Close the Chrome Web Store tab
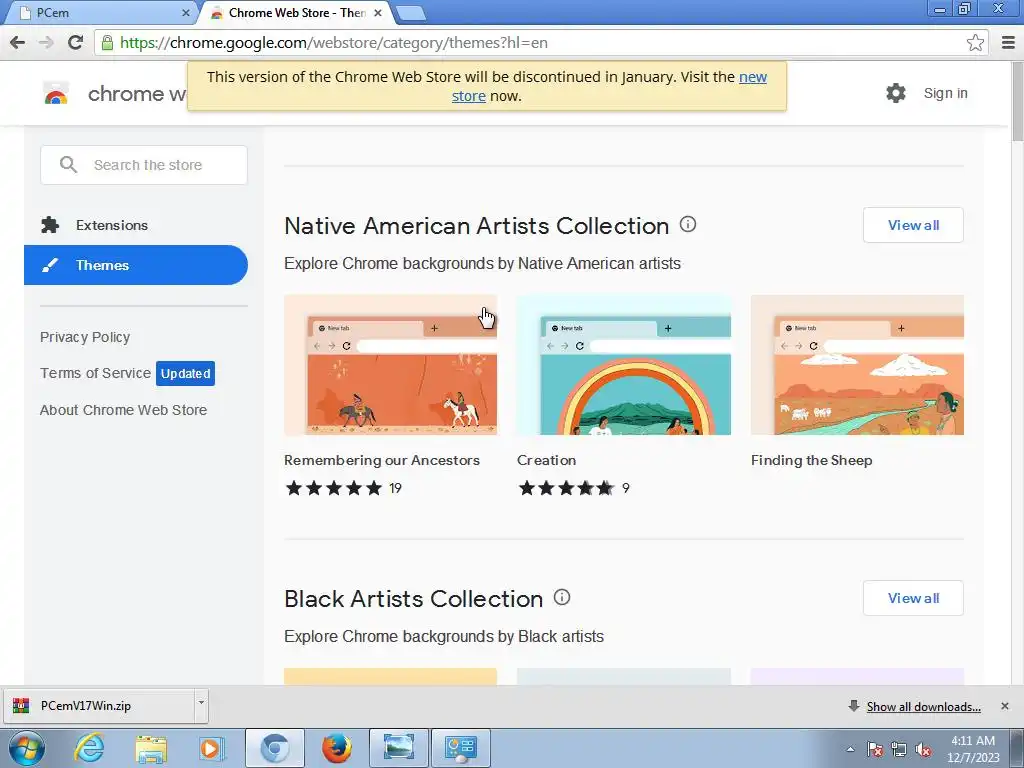Viewport: 1024px width, 768px height. point(377,12)
